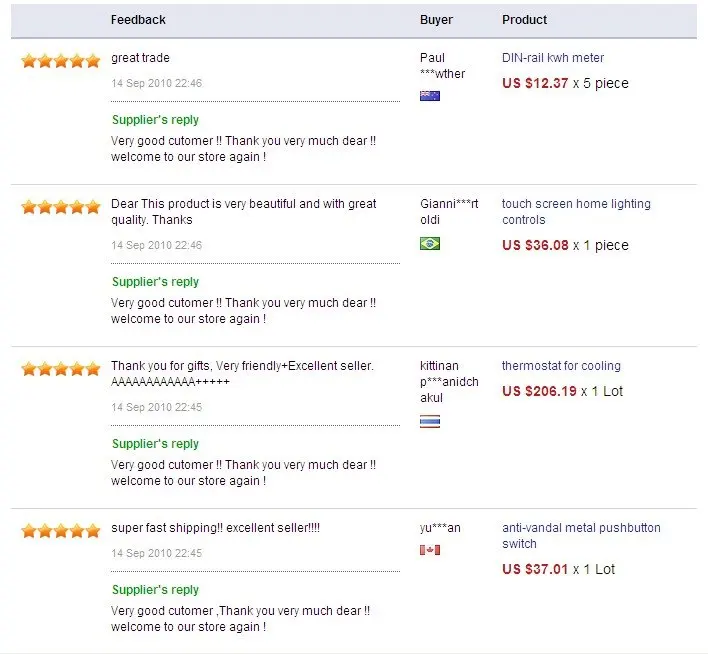
Task: Click the Product column header
Action: tap(524, 20)
